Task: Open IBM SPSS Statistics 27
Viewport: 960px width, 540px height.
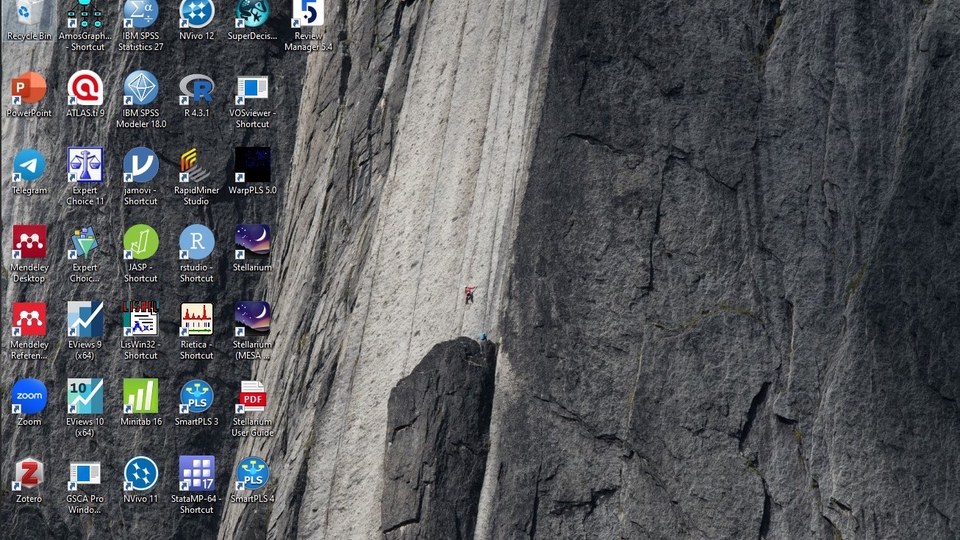Action: [x=141, y=24]
